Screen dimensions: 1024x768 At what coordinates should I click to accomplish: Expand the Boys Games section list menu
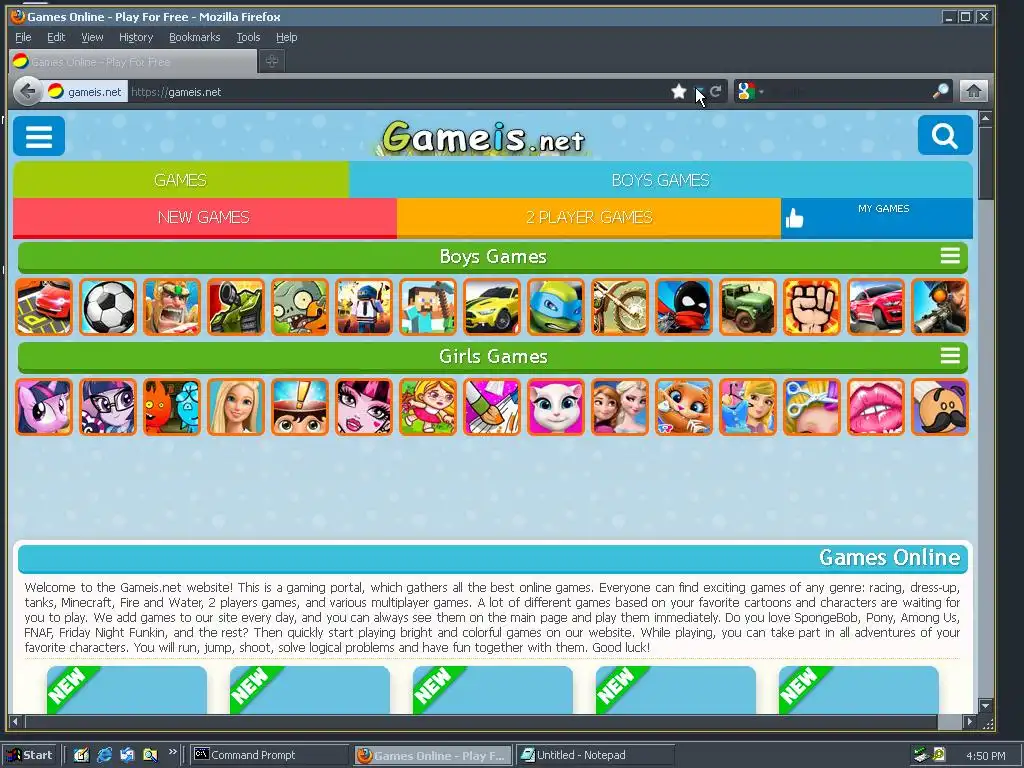click(950, 256)
